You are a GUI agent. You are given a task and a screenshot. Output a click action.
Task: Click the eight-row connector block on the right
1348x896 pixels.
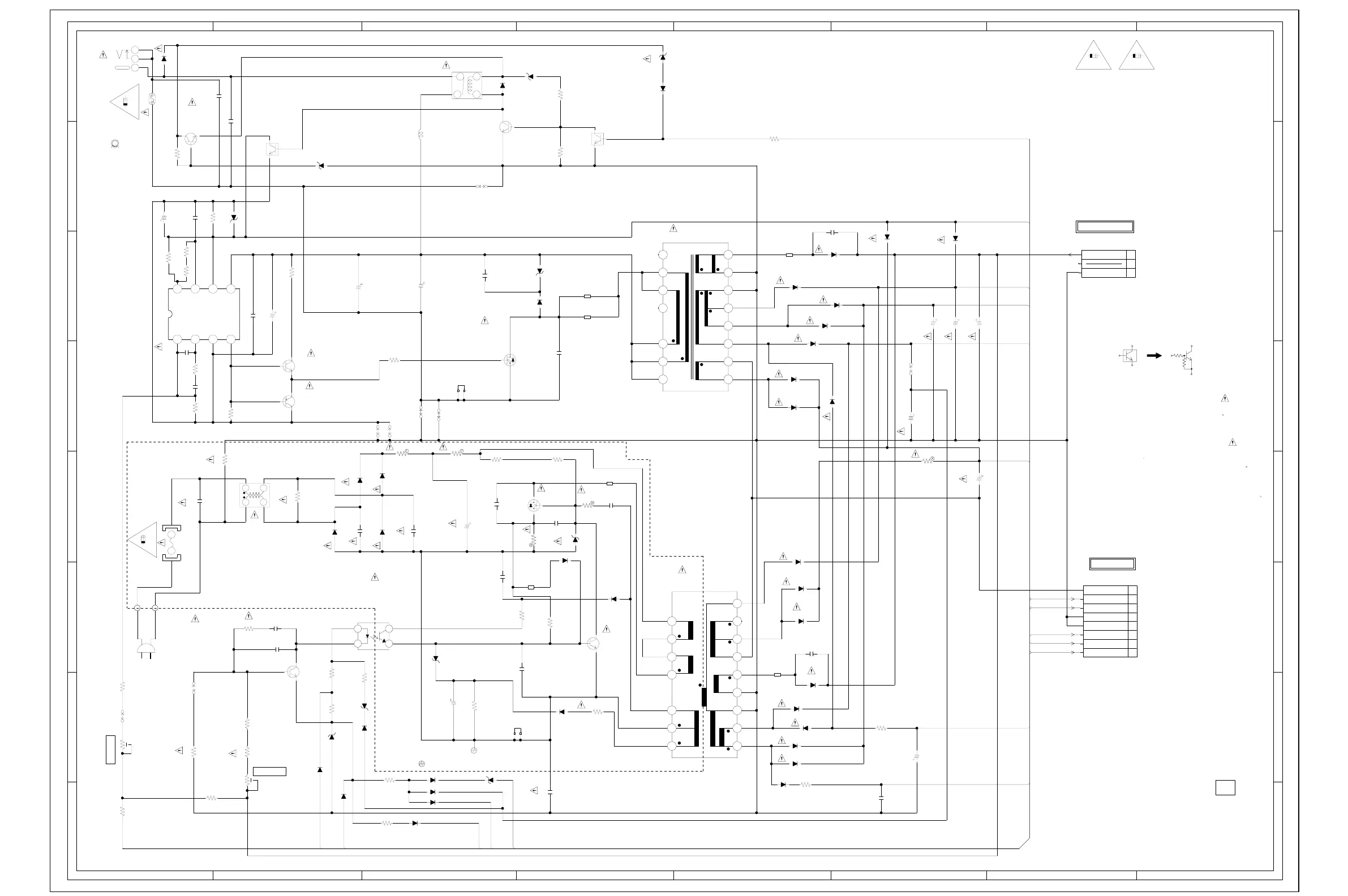point(1110,621)
